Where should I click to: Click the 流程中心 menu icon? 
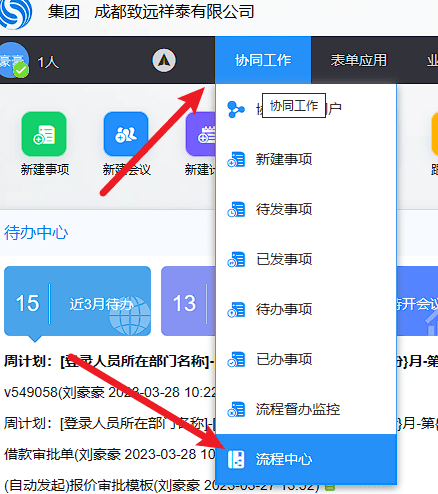point(236,459)
